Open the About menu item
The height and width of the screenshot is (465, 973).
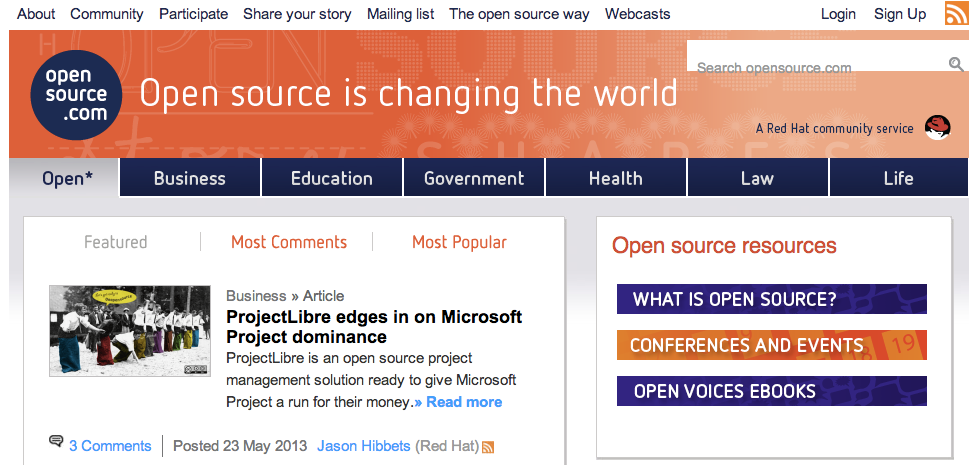pos(36,14)
